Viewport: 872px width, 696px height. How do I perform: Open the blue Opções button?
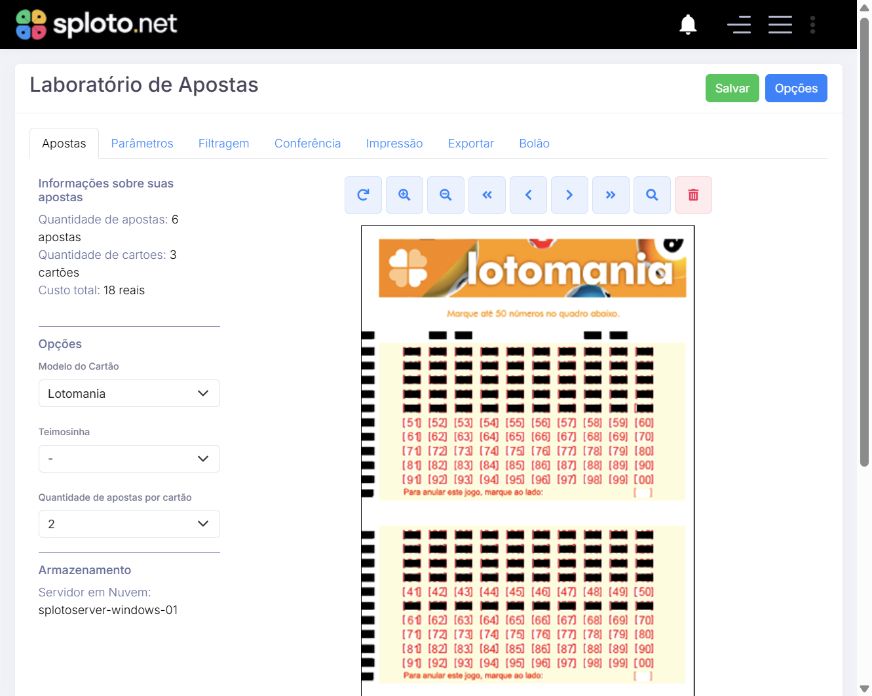click(796, 88)
